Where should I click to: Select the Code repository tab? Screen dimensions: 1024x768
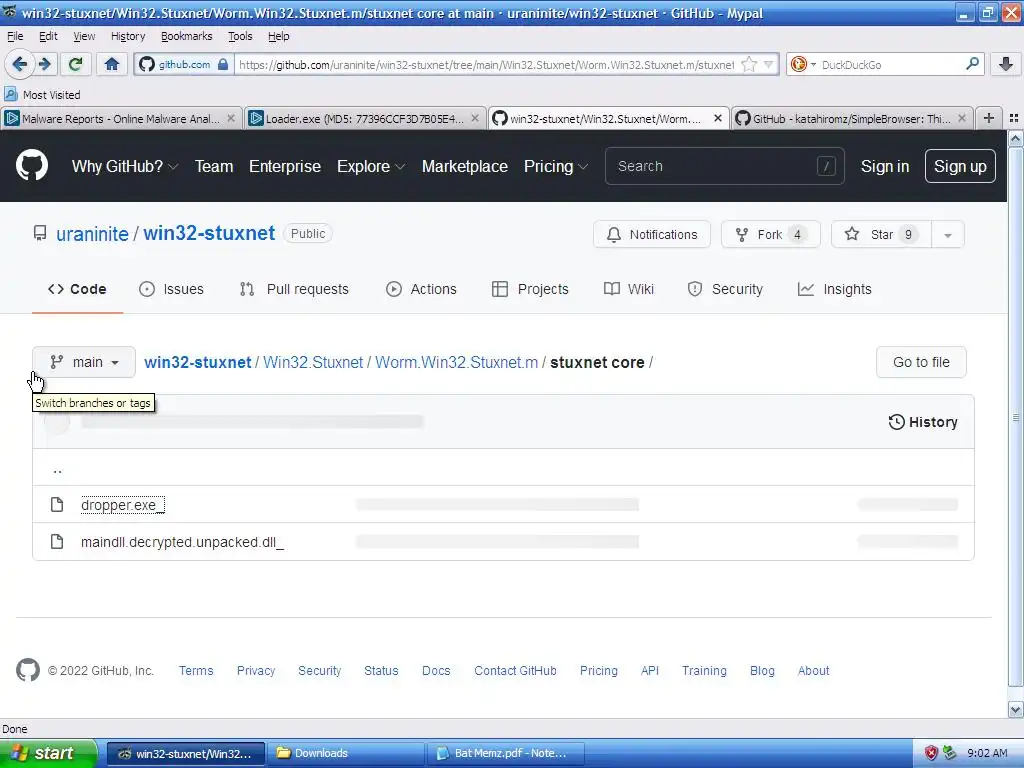tap(77, 289)
